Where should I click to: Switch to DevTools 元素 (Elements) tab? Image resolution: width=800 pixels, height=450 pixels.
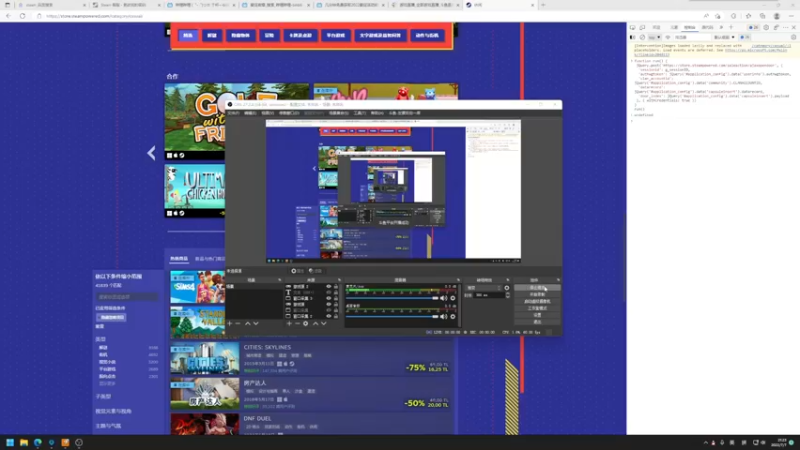[674, 28]
